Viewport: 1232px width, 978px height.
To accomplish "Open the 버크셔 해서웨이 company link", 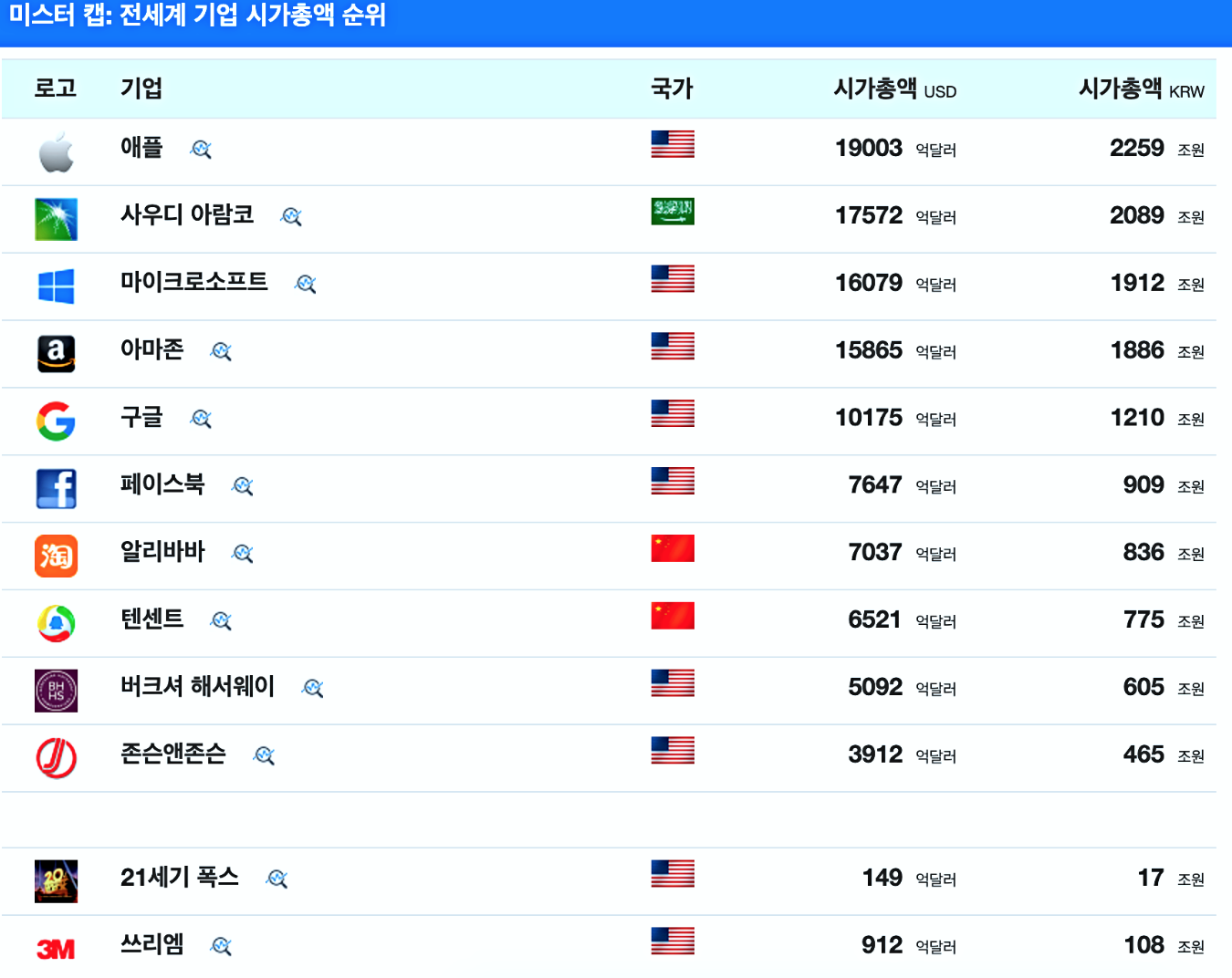I will pos(197,687).
